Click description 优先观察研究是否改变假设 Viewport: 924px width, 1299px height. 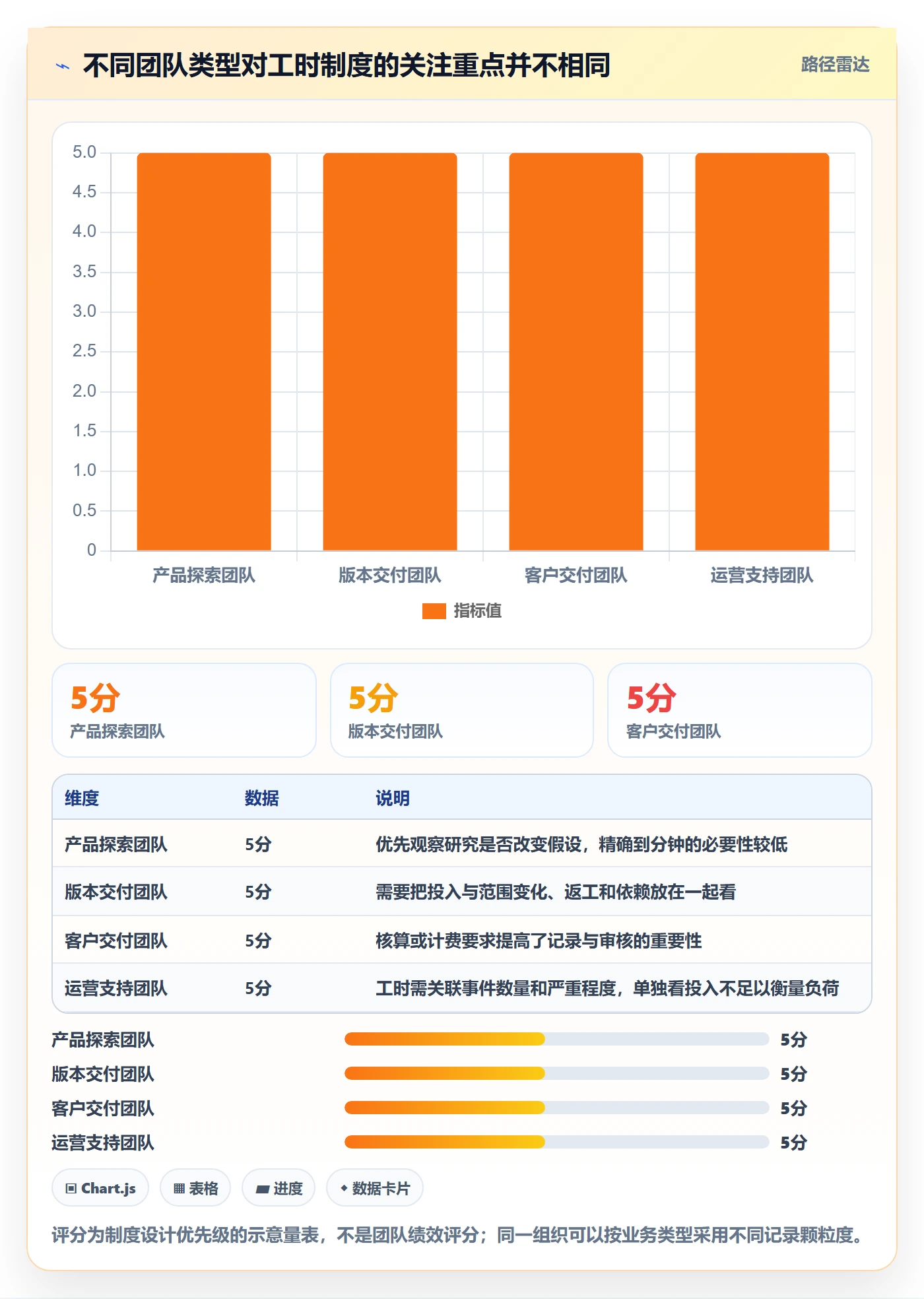[581, 844]
